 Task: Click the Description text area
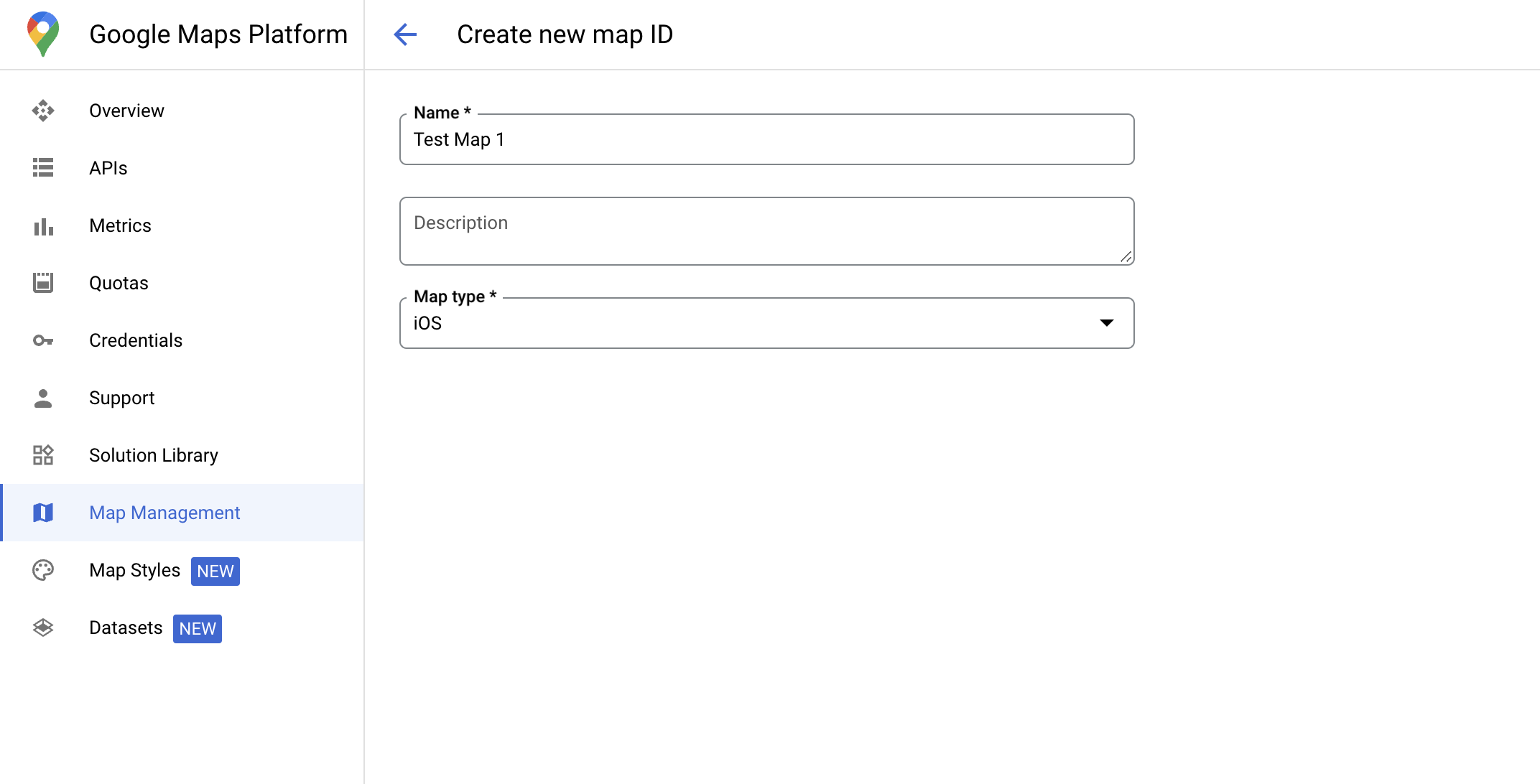tap(768, 231)
